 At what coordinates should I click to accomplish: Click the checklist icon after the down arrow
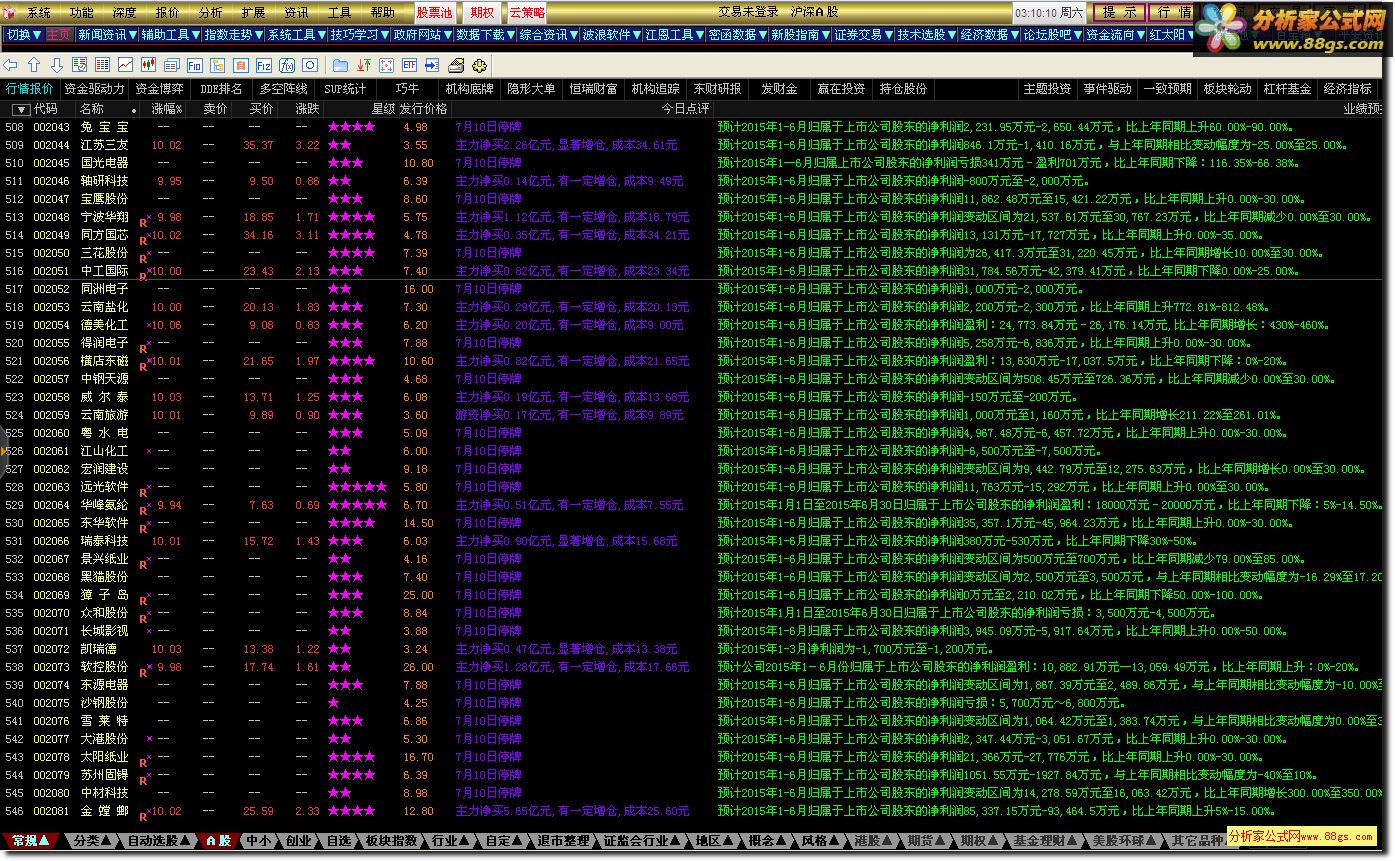80,65
